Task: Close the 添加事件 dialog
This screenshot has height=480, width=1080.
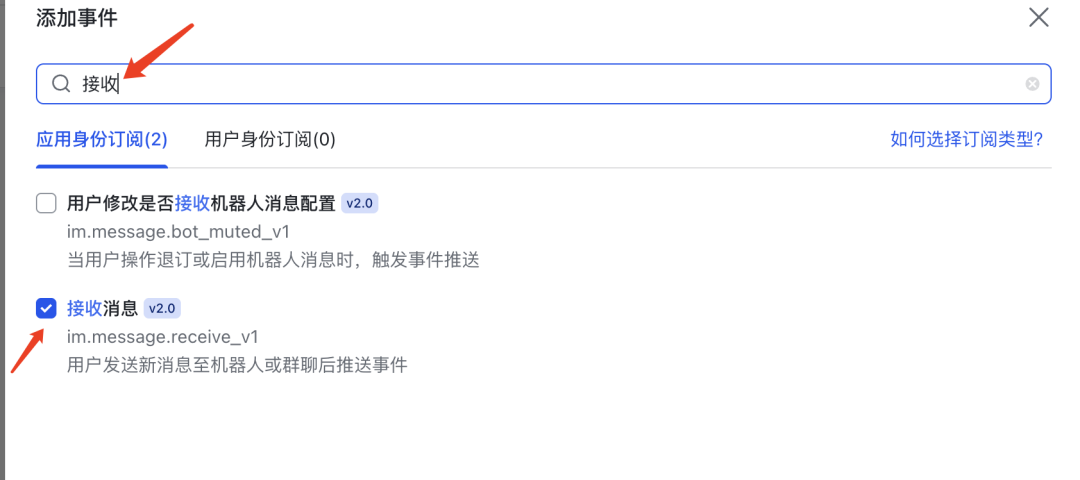Action: [x=1039, y=17]
